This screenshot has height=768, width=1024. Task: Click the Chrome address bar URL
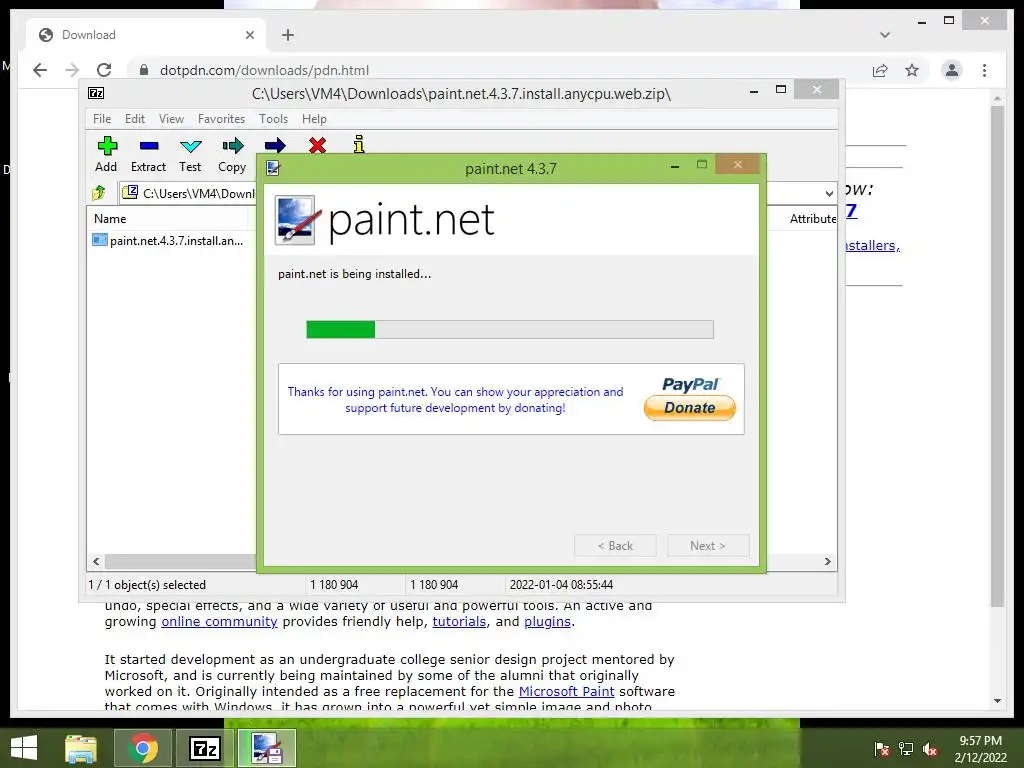pos(264,70)
